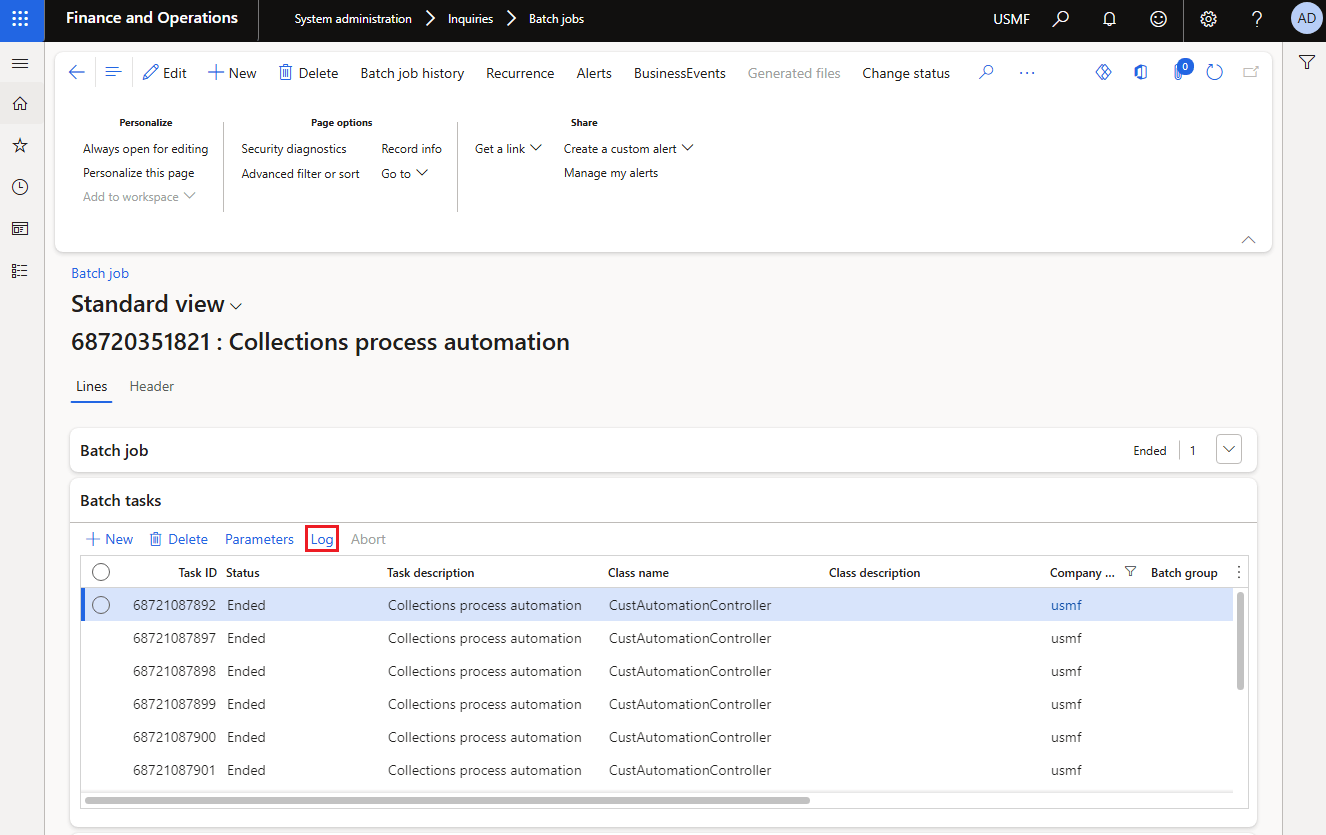Click Batch tasks New button
This screenshot has width=1326, height=835.
(x=109, y=539)
